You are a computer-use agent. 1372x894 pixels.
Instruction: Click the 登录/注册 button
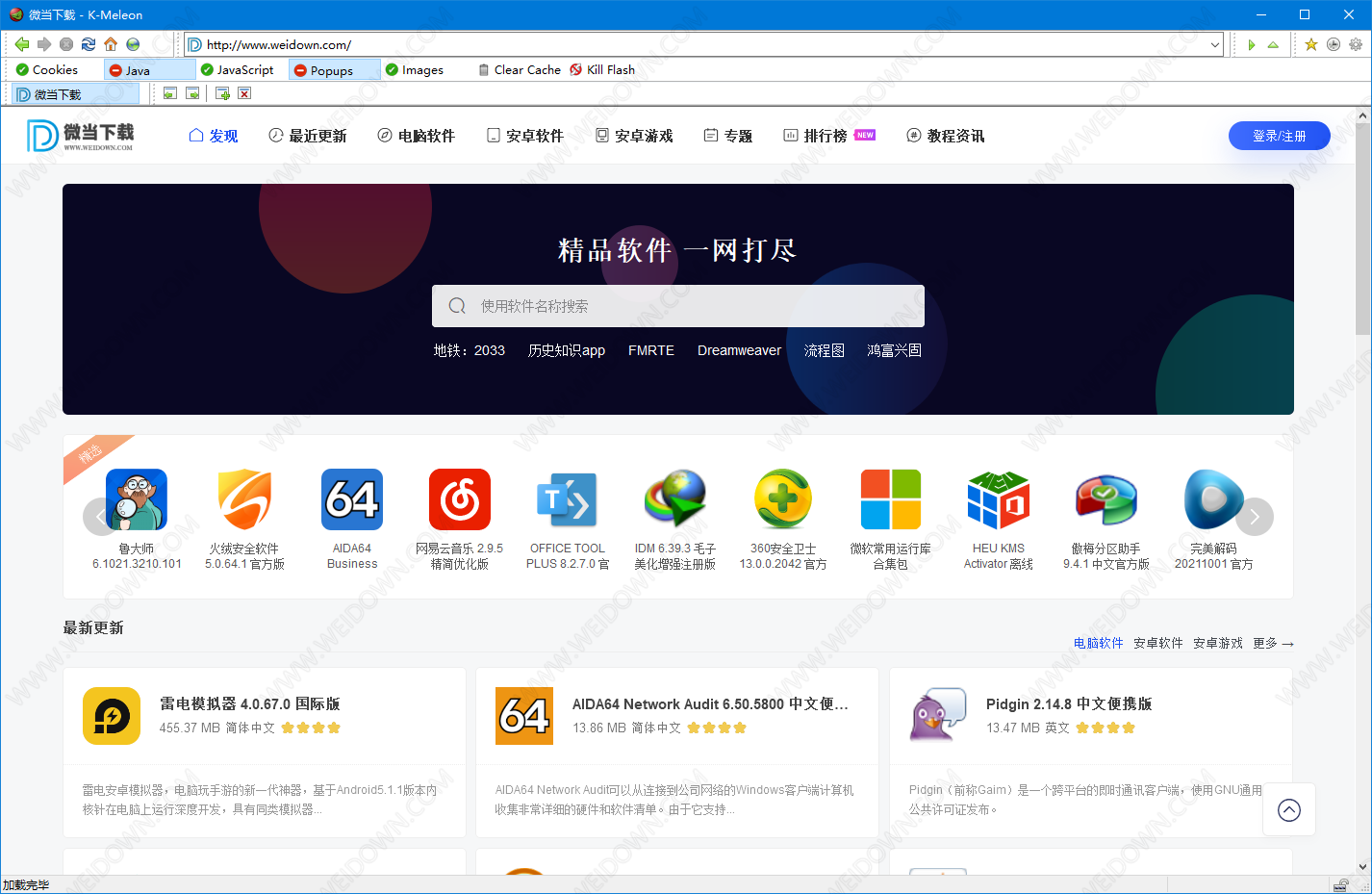click(1279, 136)
